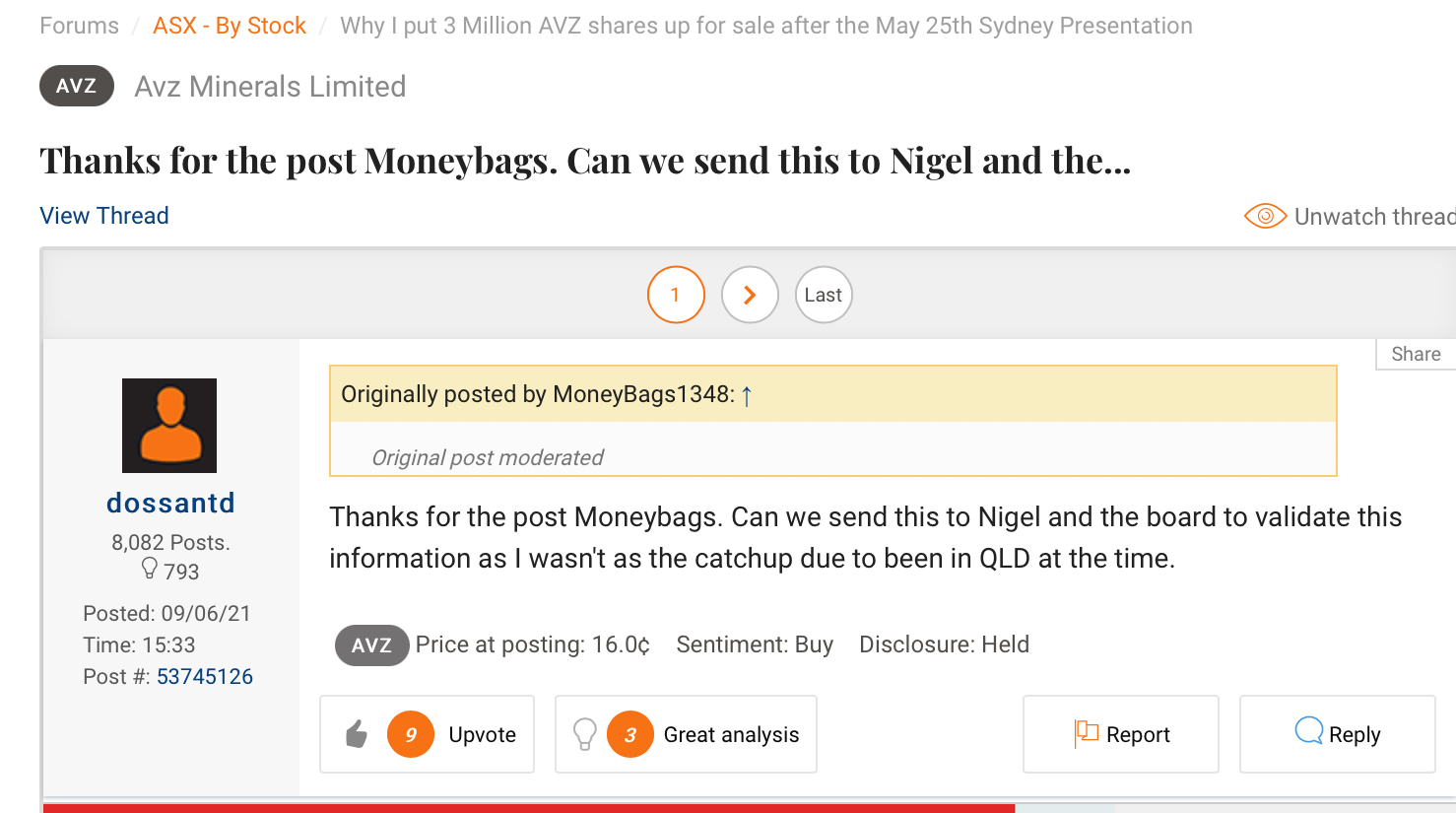Open post number 53745126 link

[205, 677]
